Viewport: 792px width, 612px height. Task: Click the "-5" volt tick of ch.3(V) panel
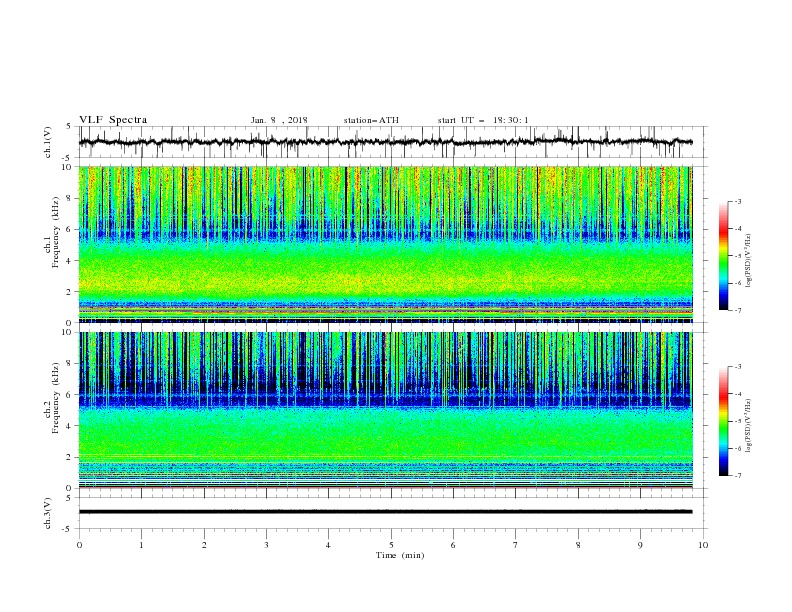[68, 529]
